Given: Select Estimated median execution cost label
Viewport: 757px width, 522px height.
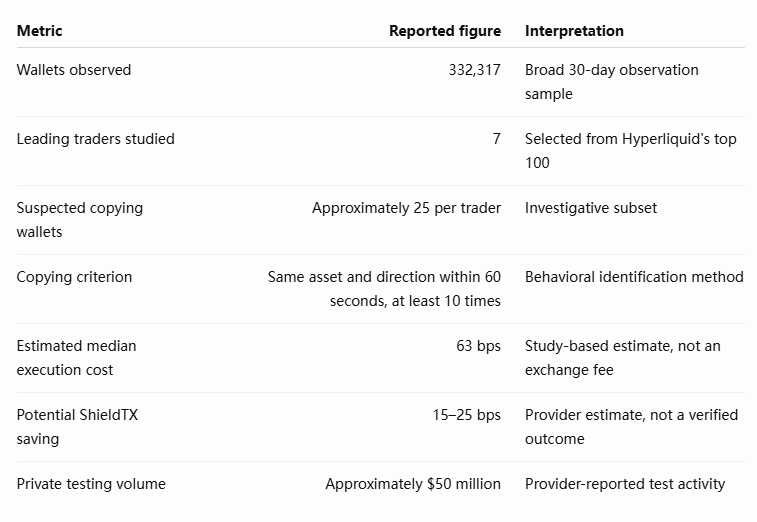Looking at the screenshot, I should [76, 358].
